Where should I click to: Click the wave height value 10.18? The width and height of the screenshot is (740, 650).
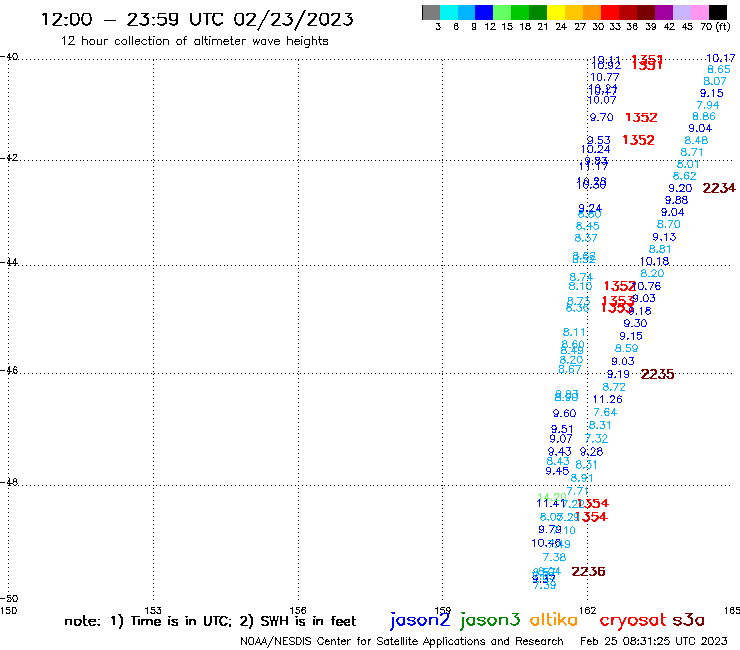(x=654, y=261)
